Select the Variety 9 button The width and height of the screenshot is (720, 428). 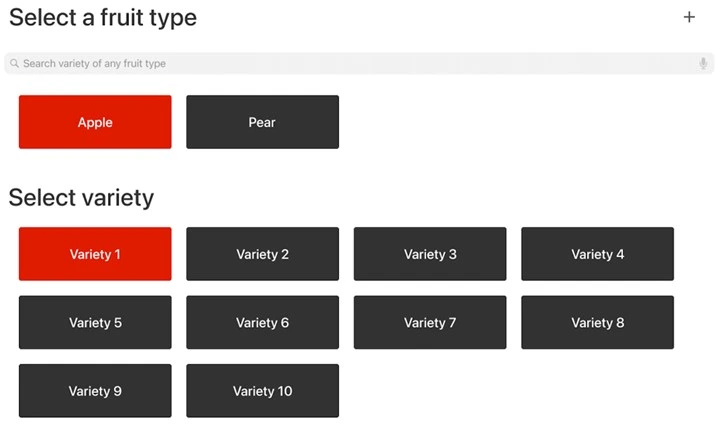click(95, 391)
